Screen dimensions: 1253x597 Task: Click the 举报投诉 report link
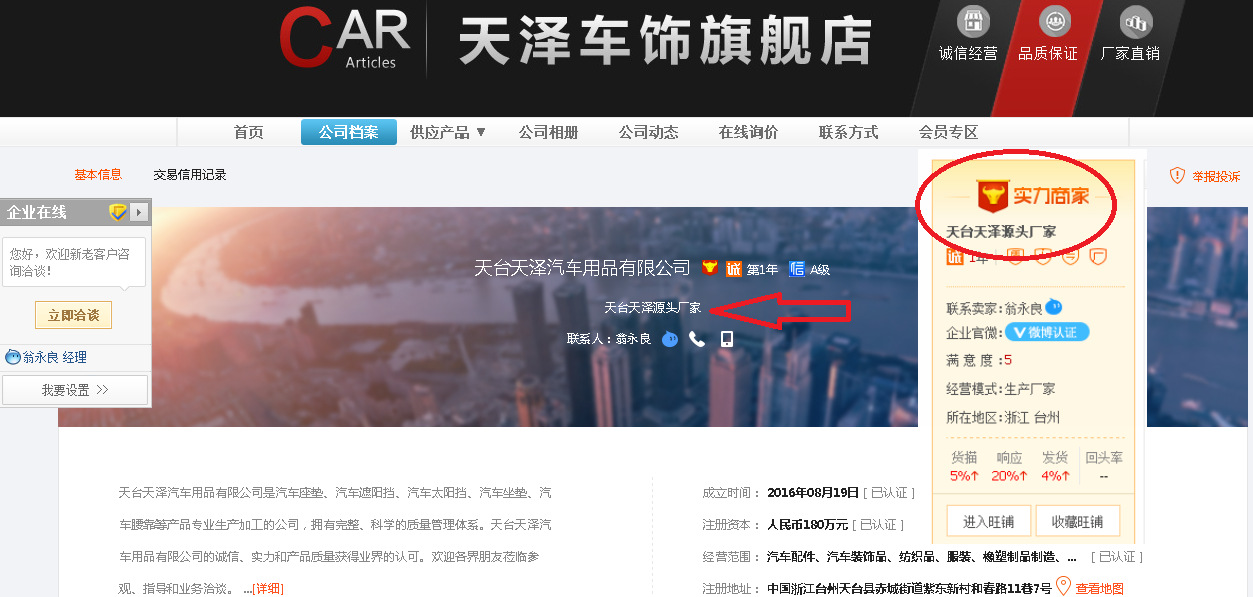[1216, 176]
